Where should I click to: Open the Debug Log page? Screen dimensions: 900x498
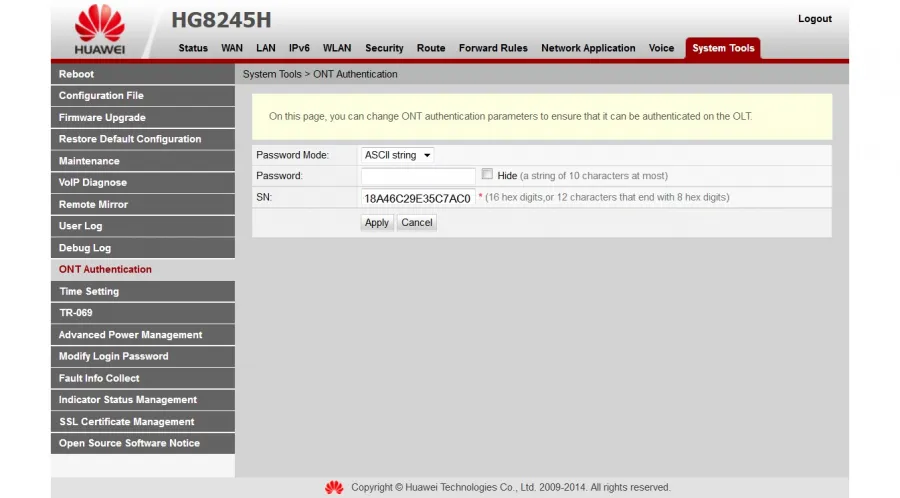point(143,248)
